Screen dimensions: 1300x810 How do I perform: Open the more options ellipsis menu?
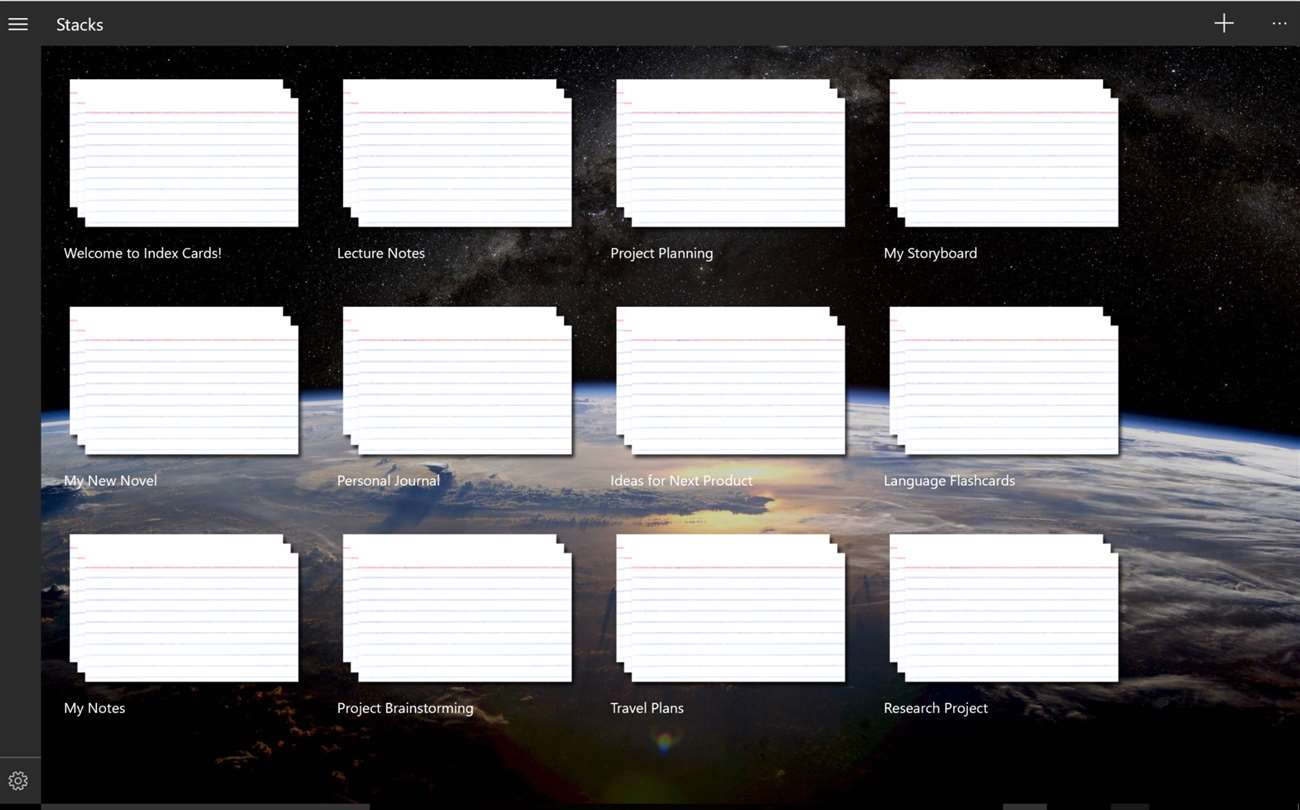click(1279, 23)
